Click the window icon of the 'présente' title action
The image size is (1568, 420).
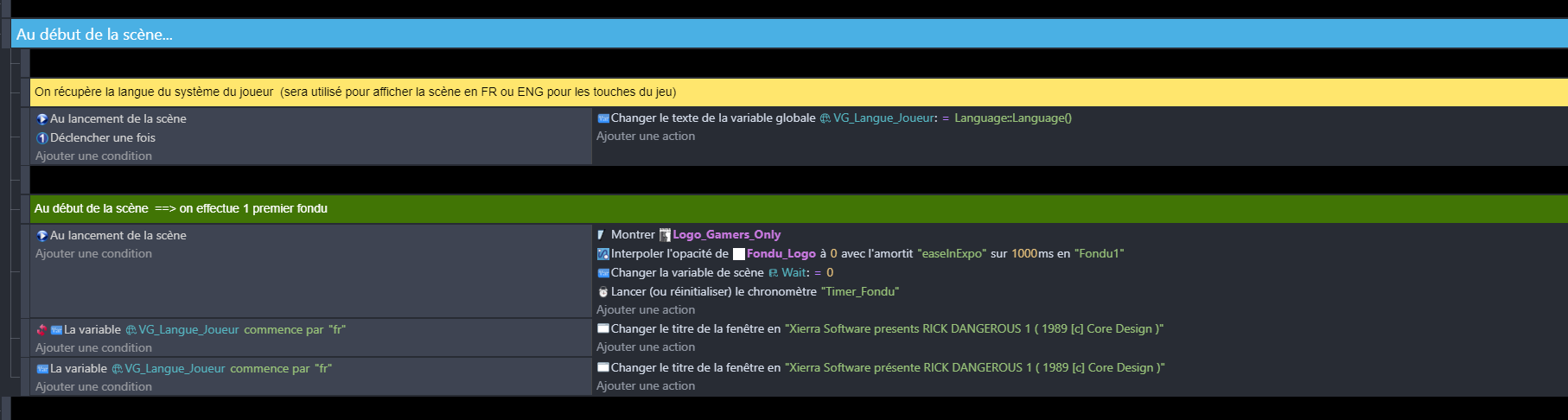(x=602, y=367)
